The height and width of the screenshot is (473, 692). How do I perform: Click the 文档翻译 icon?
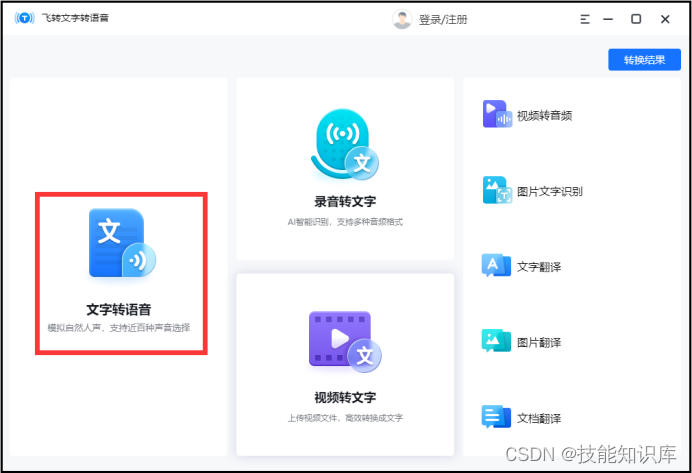(x=496, y=417)
